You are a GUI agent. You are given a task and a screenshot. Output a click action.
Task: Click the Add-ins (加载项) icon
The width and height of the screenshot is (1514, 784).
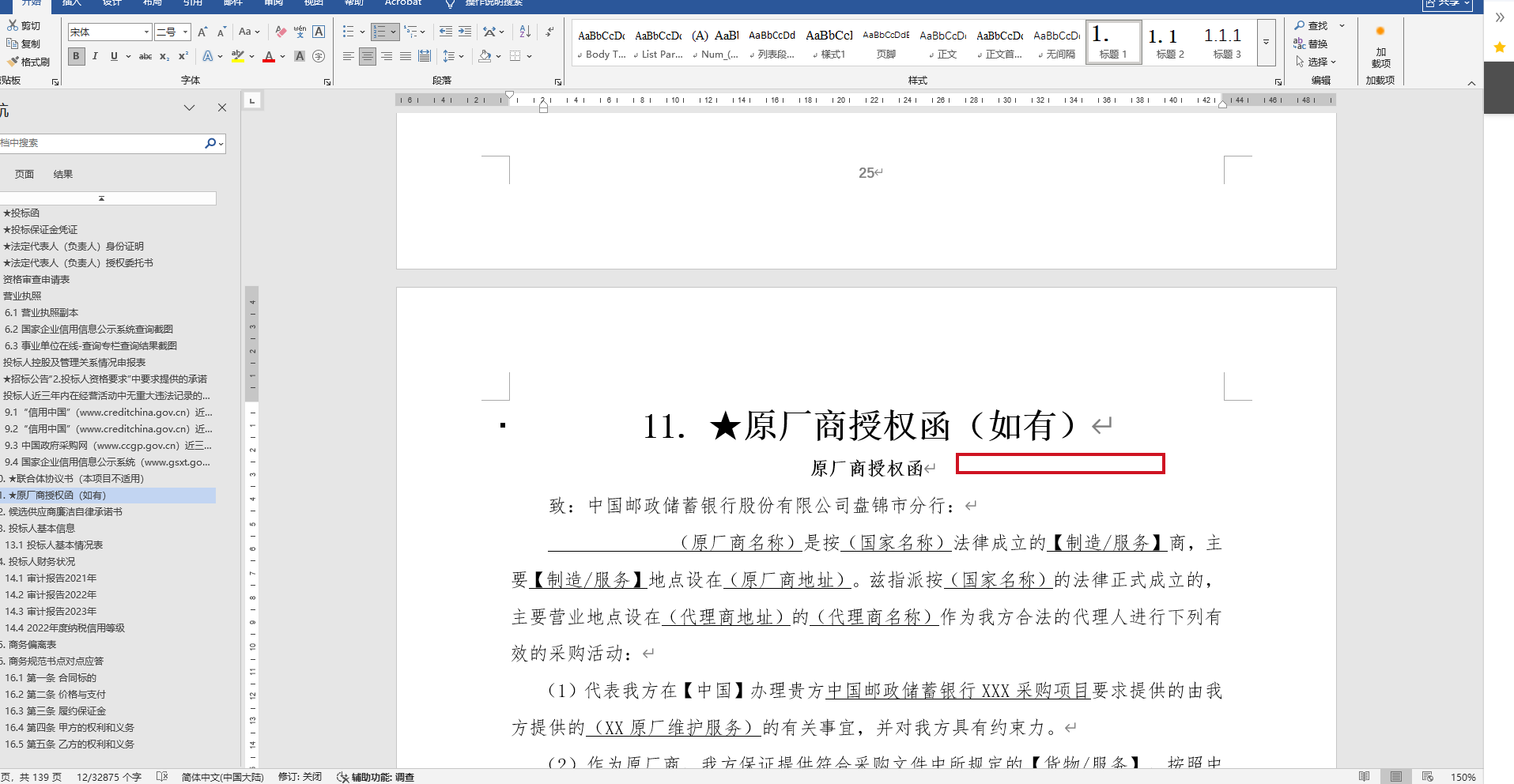coord(1380,46)
